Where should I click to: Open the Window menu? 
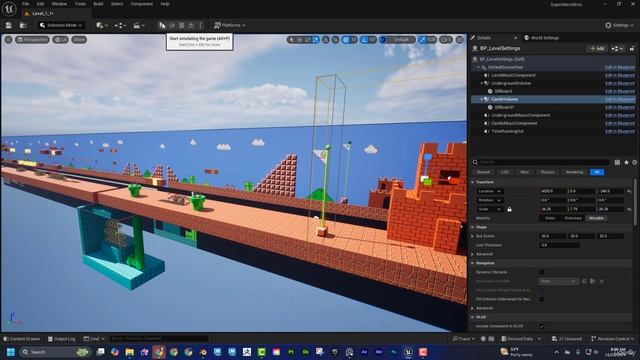(x=60, y=4)
